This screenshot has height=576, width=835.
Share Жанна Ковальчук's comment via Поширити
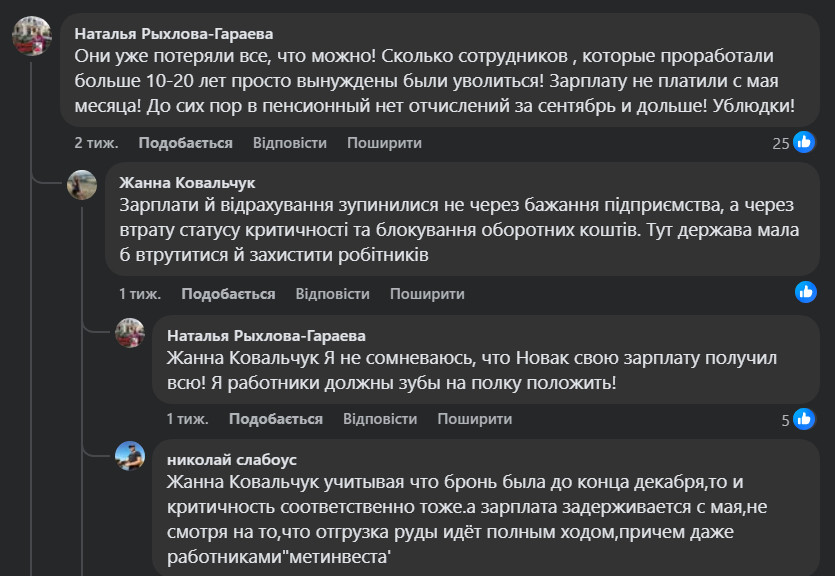(x=427, y=294)
